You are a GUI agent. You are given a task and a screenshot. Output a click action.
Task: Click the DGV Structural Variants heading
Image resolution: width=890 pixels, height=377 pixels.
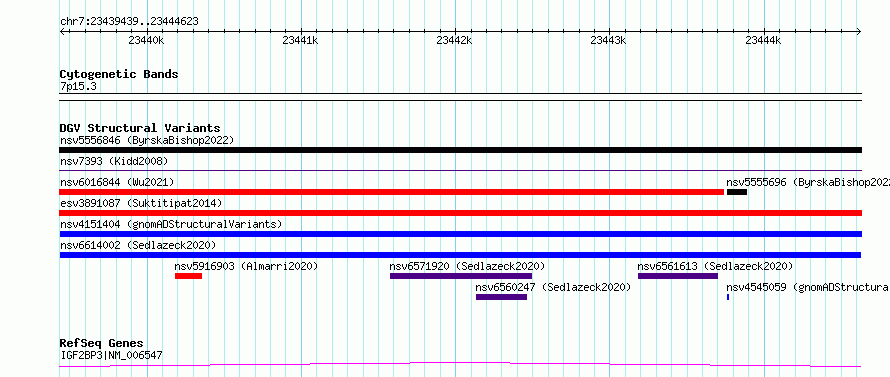tap(140, 128)
